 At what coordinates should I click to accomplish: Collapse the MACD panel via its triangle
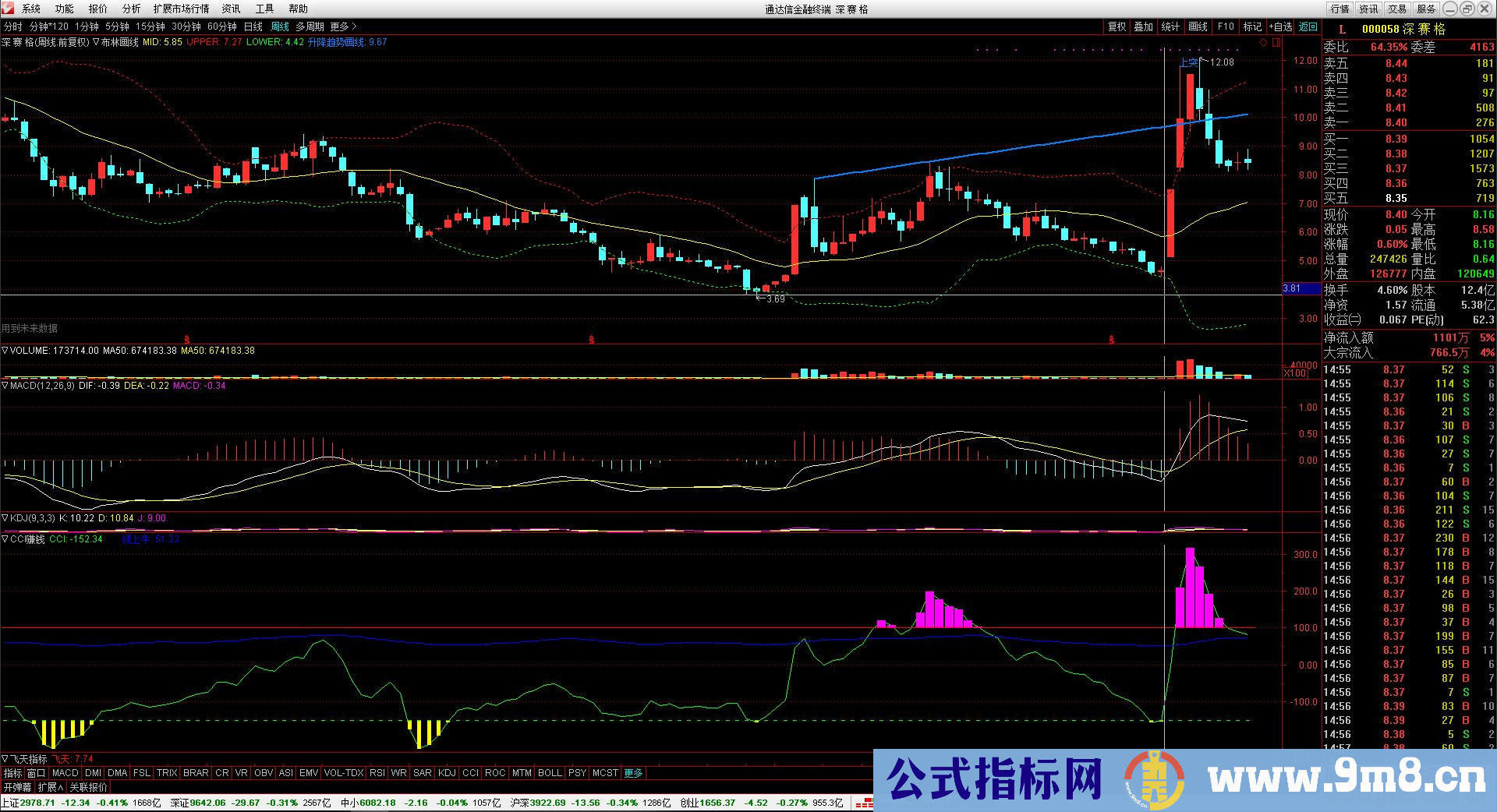tap(5, 385)
